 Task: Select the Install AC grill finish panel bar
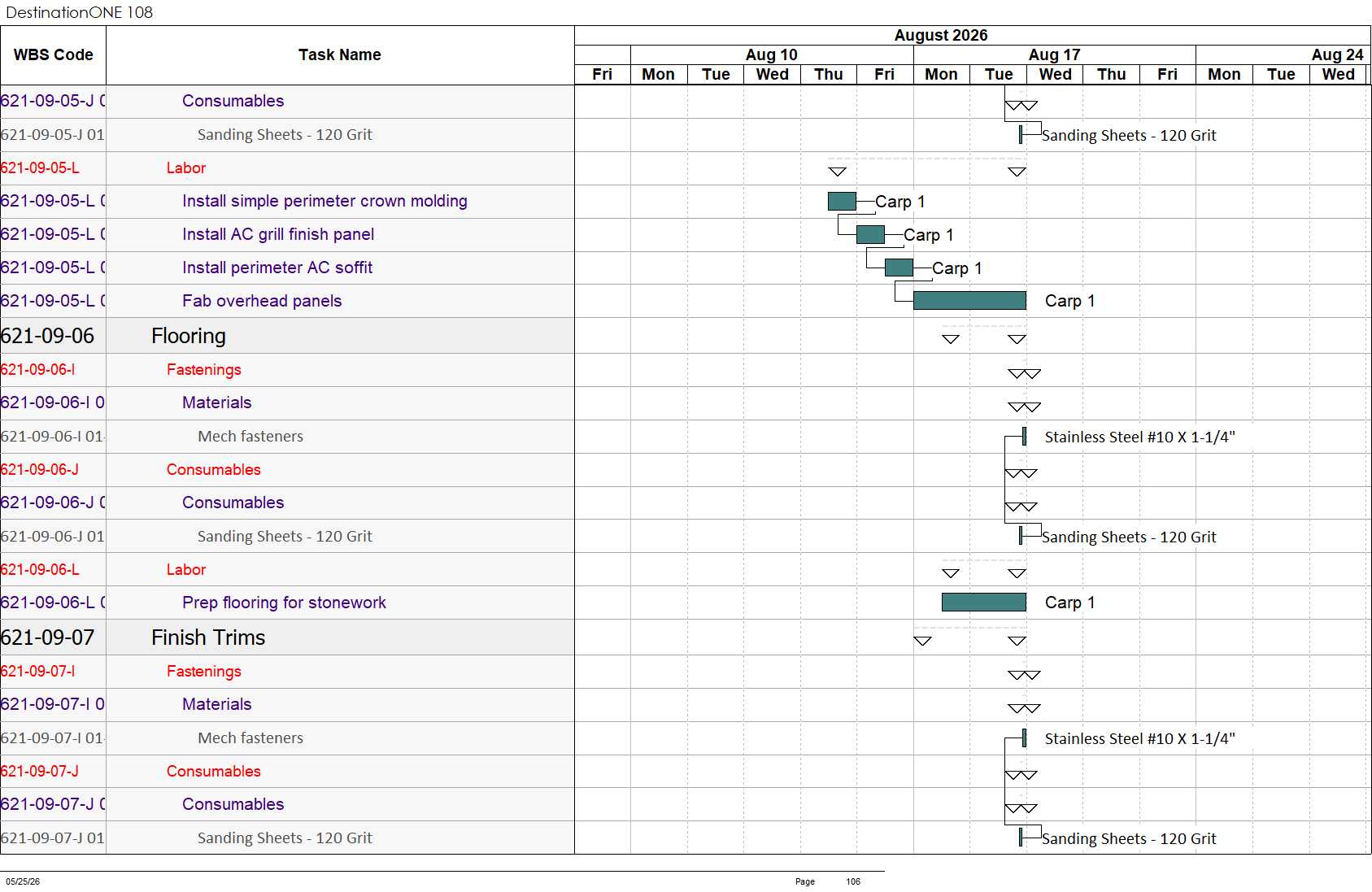click(x=870, y=234)
